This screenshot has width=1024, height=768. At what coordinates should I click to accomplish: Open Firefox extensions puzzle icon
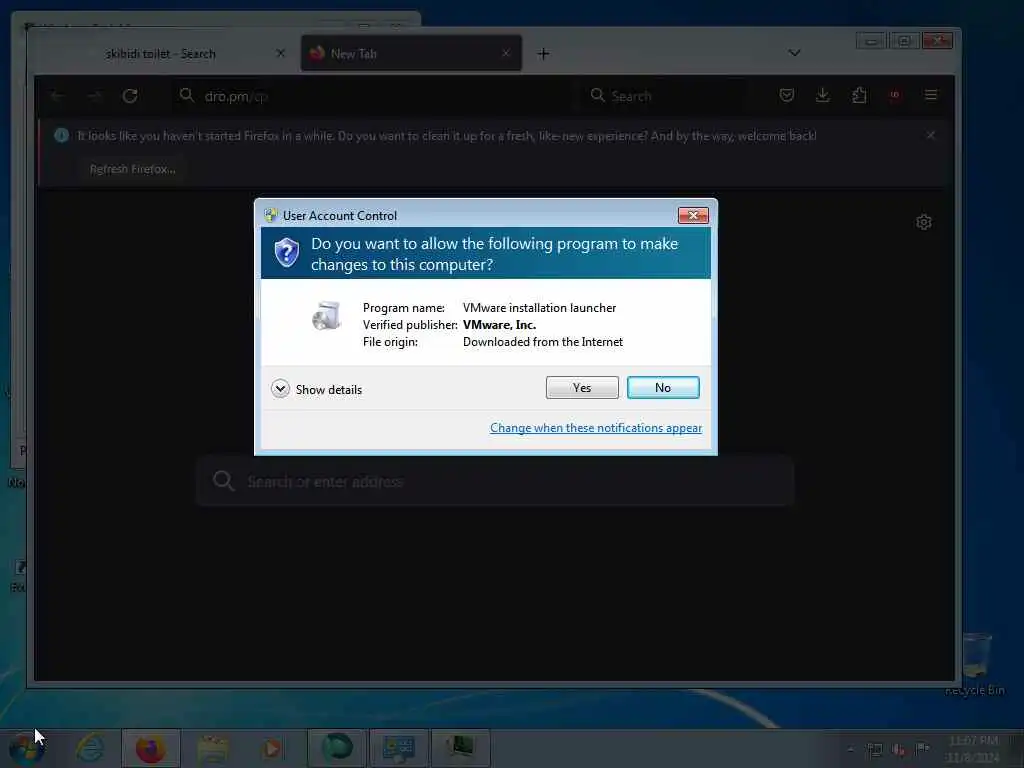point(859,95)
